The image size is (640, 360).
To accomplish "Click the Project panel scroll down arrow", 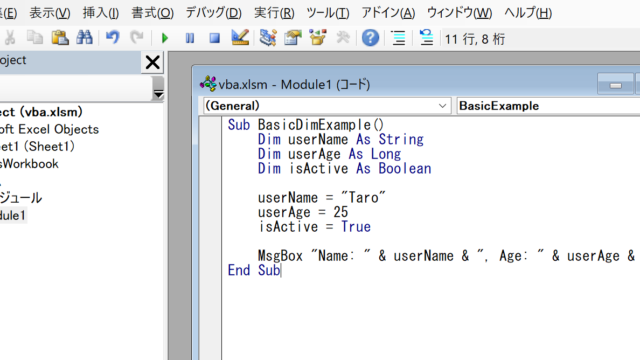I will tap(158, 95).
